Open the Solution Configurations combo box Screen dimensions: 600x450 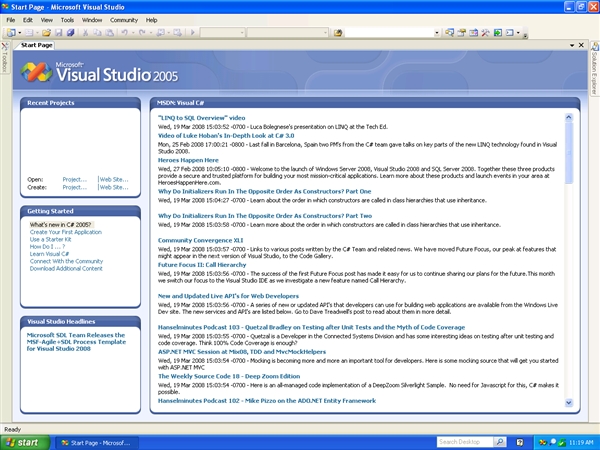(222, 33)
